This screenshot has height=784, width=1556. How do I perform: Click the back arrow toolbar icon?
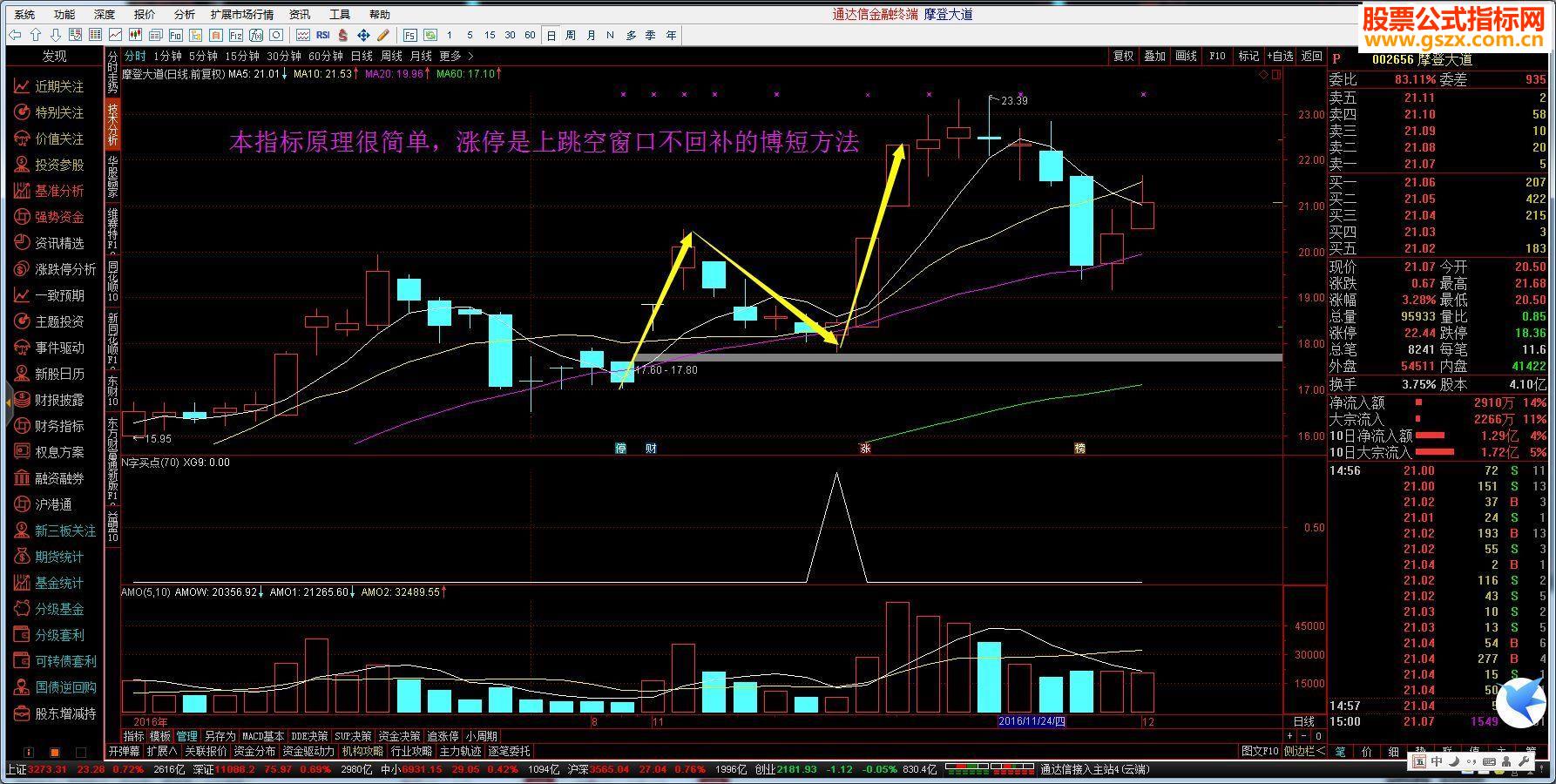click(14, 35)
